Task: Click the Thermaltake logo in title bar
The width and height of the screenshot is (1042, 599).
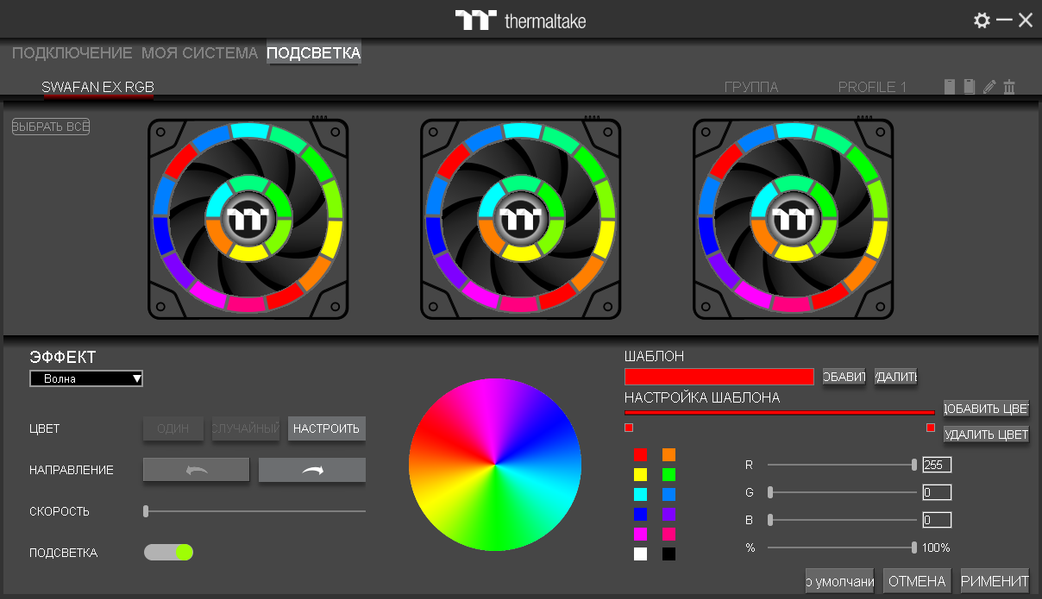Action: pyautogui.click(x=520, y=21)
